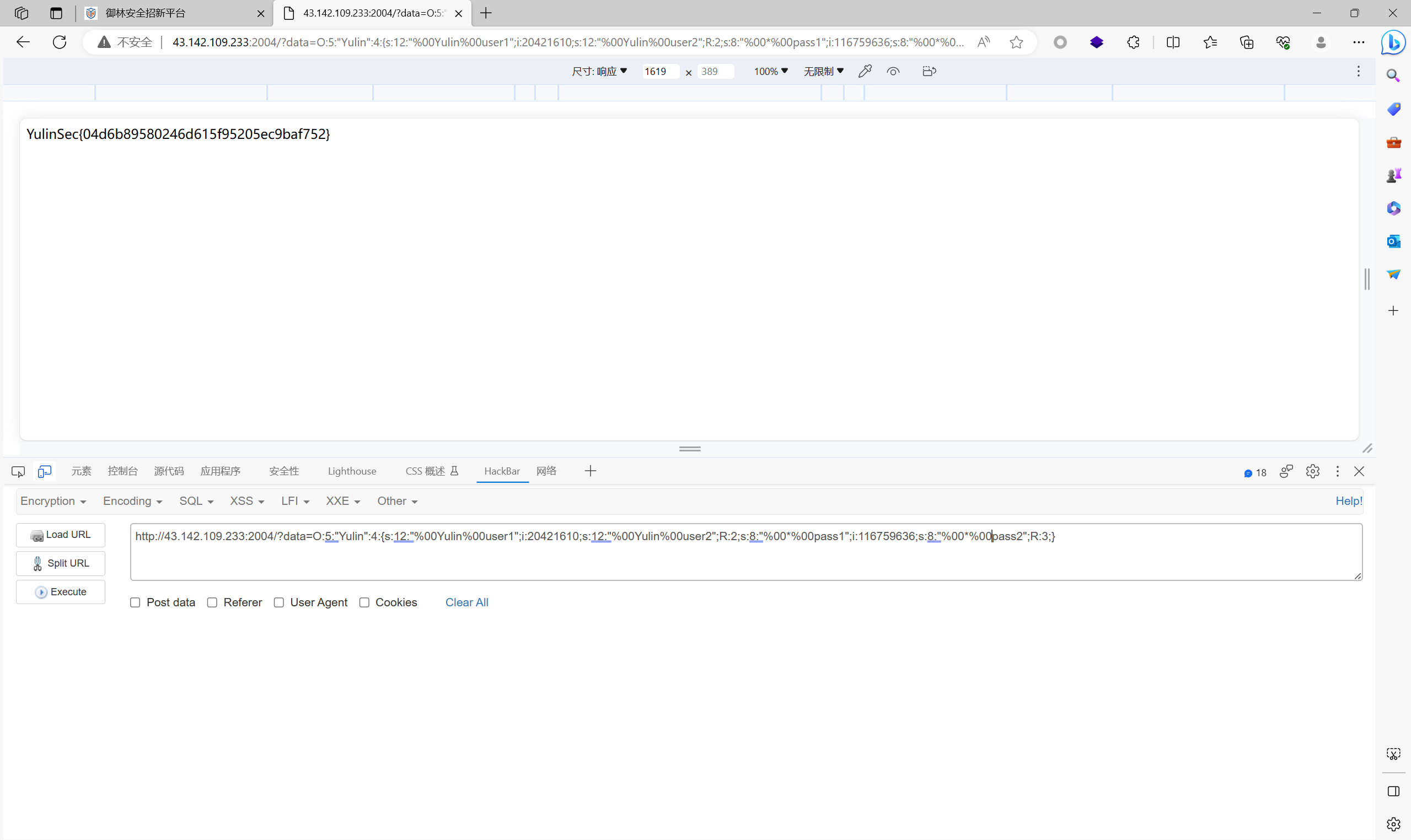Open a new browser tab
This screenshot has width=1411, height=840.
pyautogui.click(x=486, y=13)
